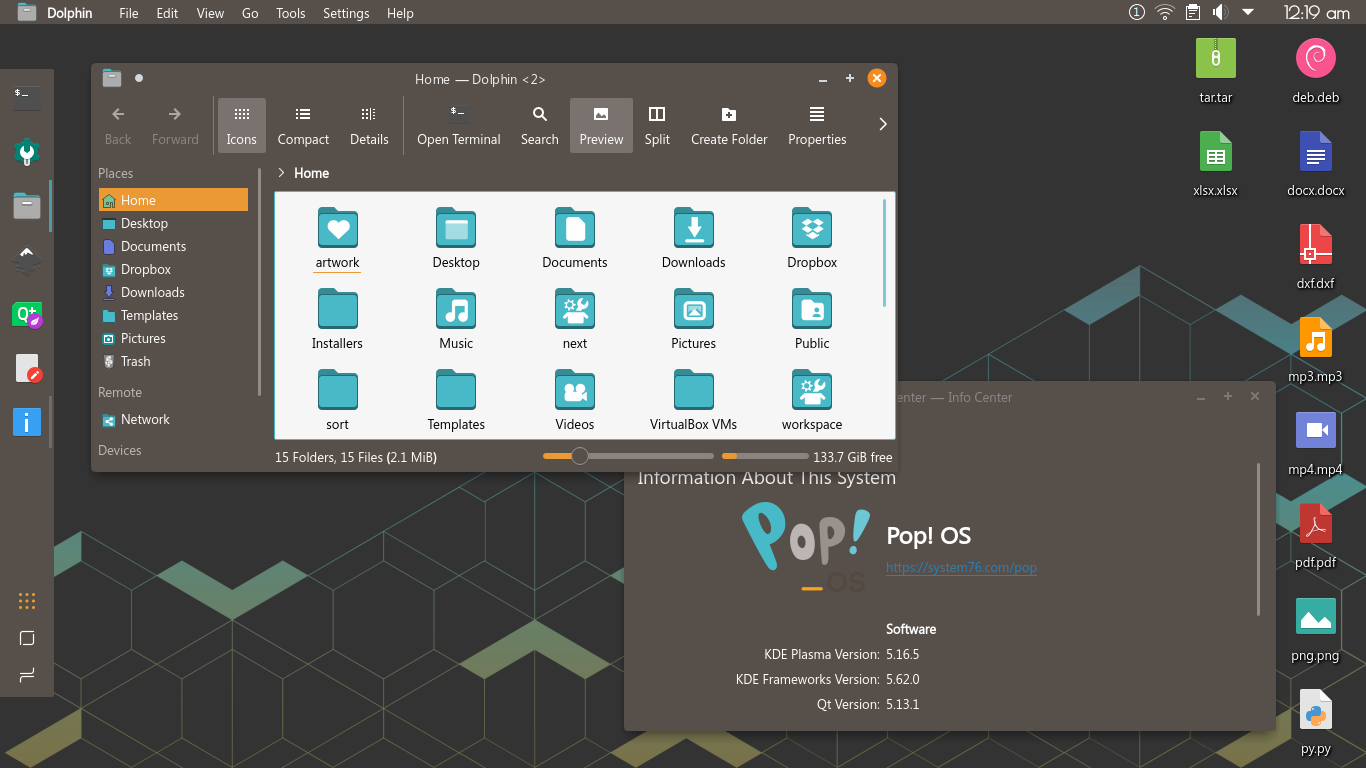Select the Templates folder in file view
The image size is (1366, 768).
(x=456, y=400)
